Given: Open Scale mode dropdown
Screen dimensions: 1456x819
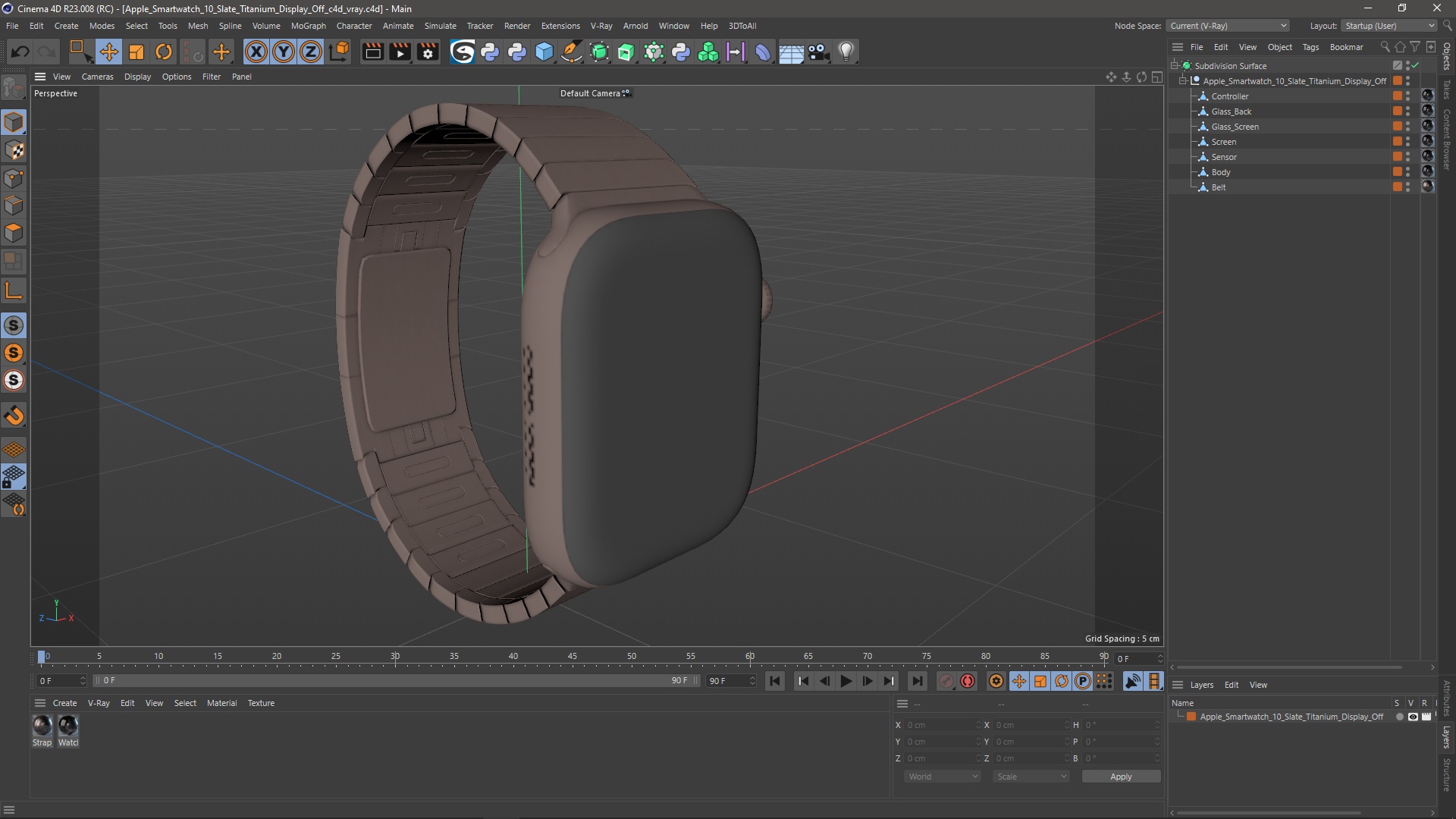Looking at the screenshot, I should [1031, 777].
